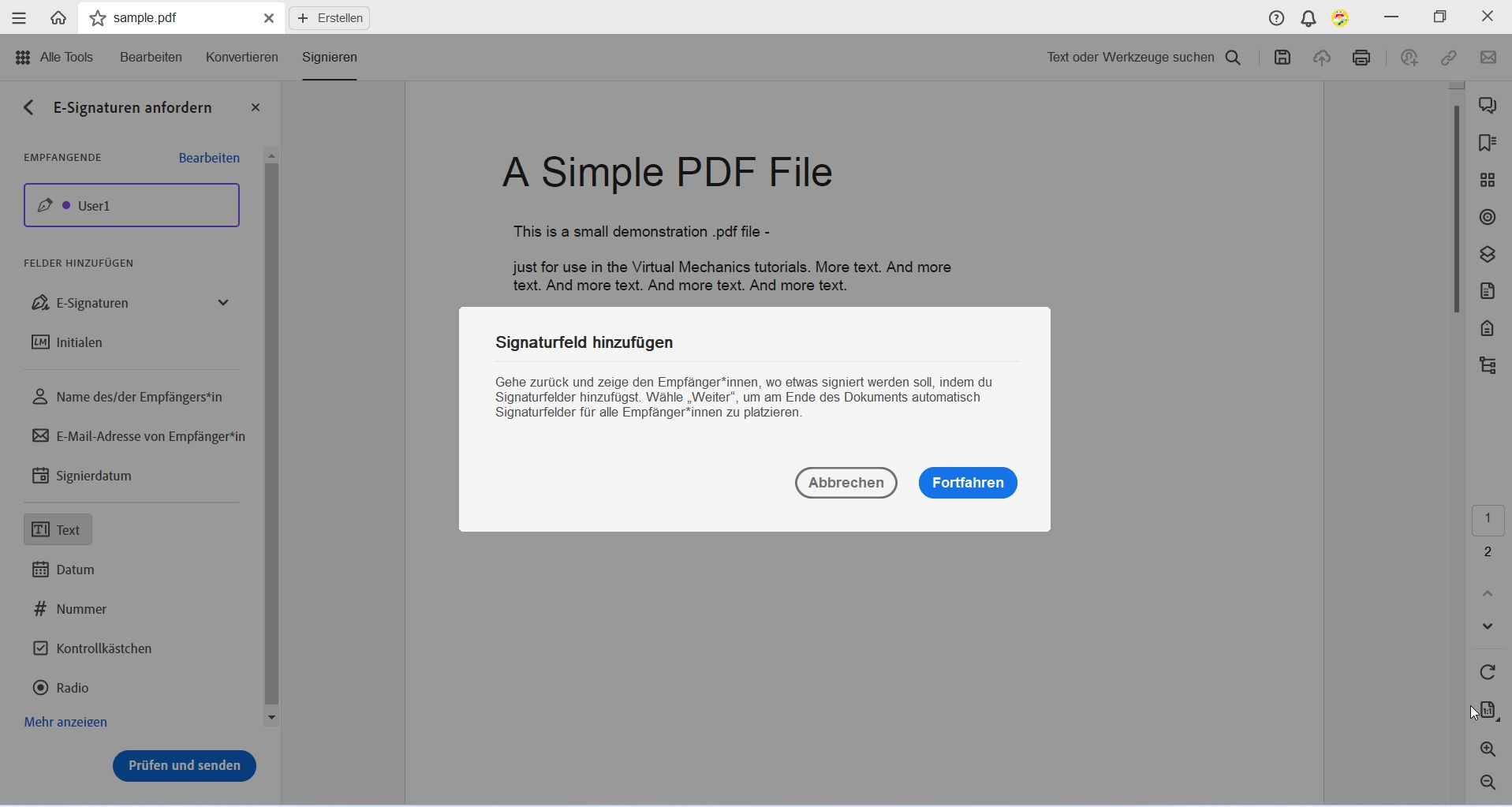
Task: Copy the share link icon
Action: click(x=1449, y=58)
